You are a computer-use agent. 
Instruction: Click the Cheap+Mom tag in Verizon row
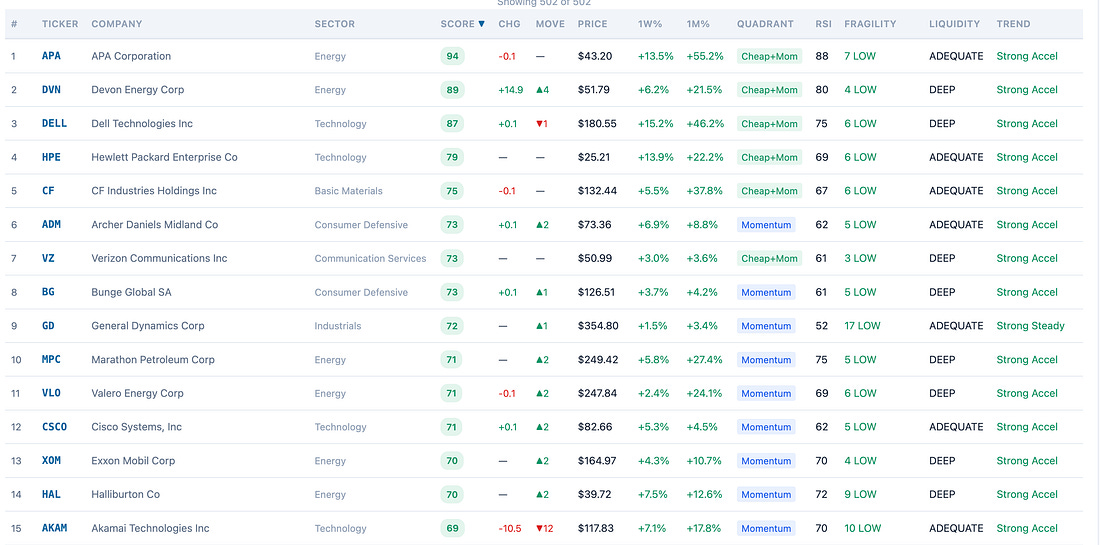point(769,258)
